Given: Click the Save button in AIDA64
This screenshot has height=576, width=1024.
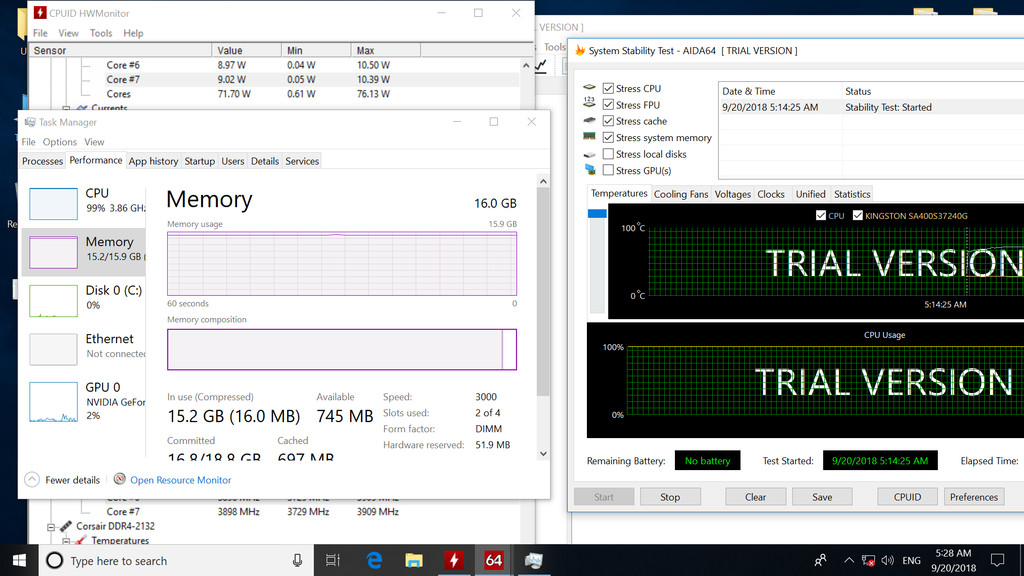Looking at the screenshot, I should click(x=822, y=497).
